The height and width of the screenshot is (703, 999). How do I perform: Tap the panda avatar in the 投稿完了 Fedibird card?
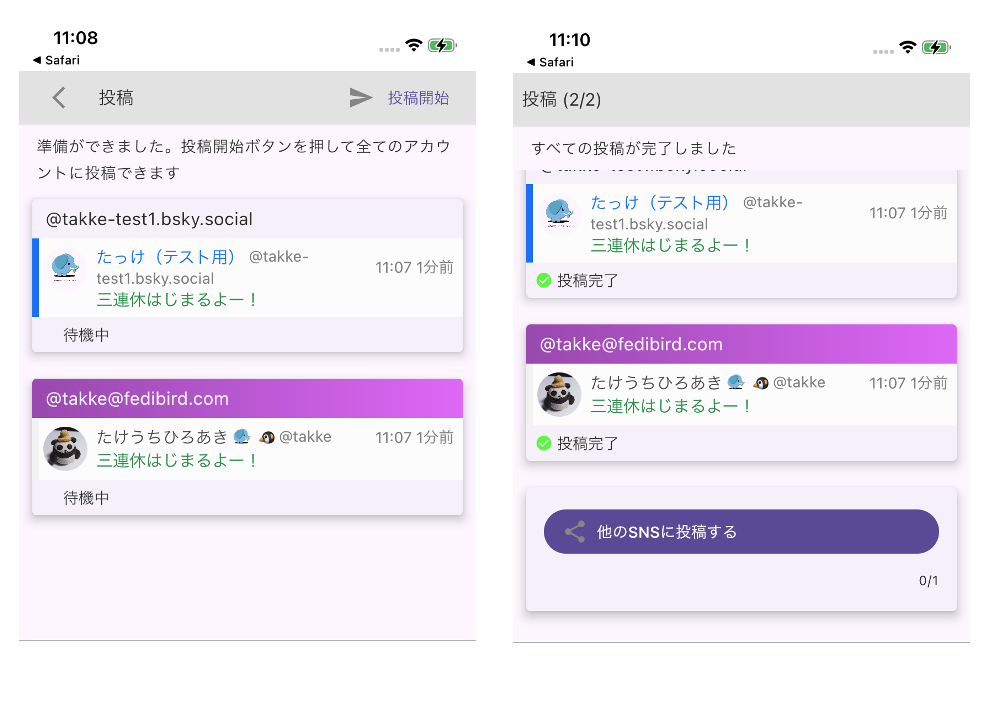(560, 394)
